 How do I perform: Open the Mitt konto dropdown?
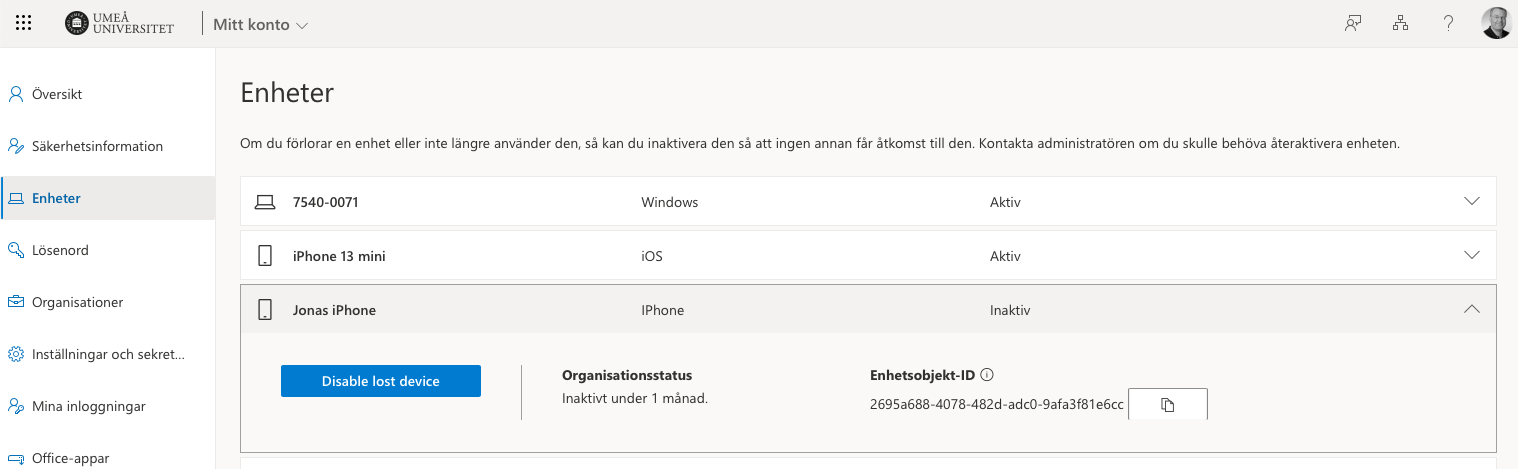[260, 24]
